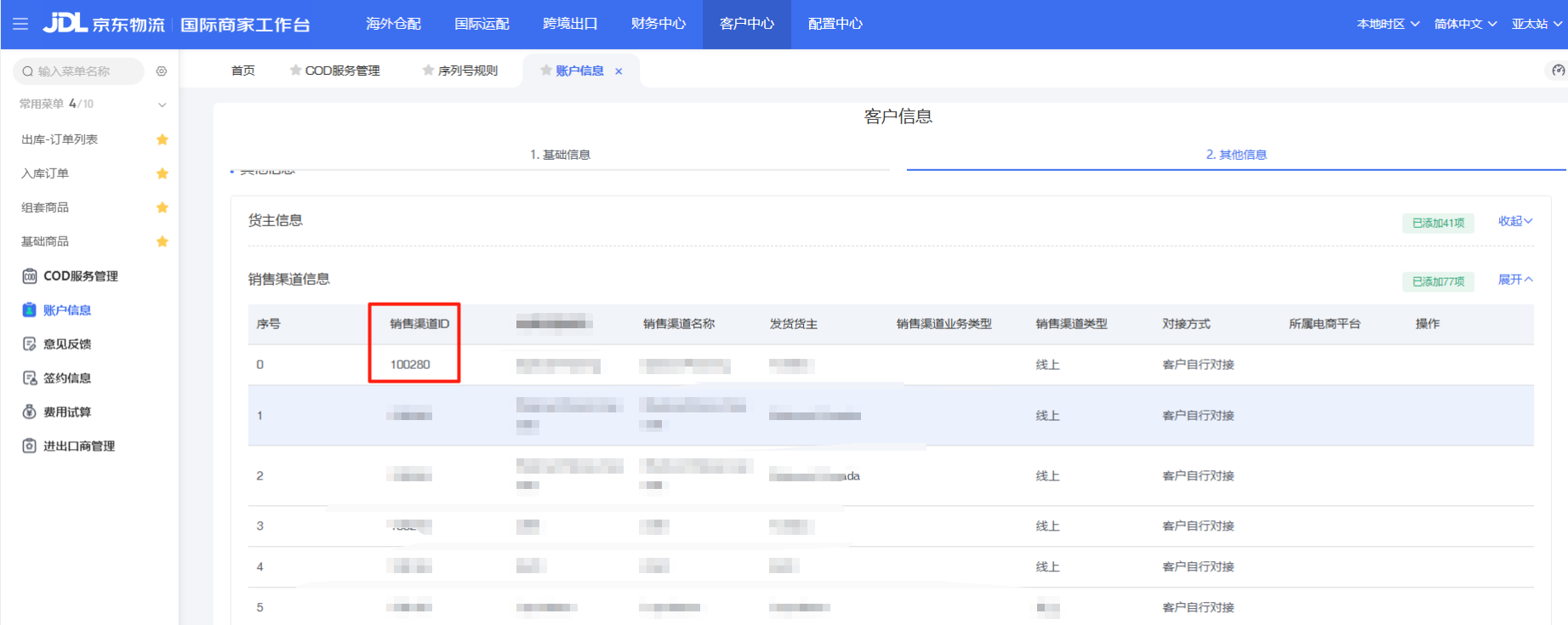Click 销售渠道名称 column header
Viewport: 1568px width, 625px height.
click(x=679, y=324)
